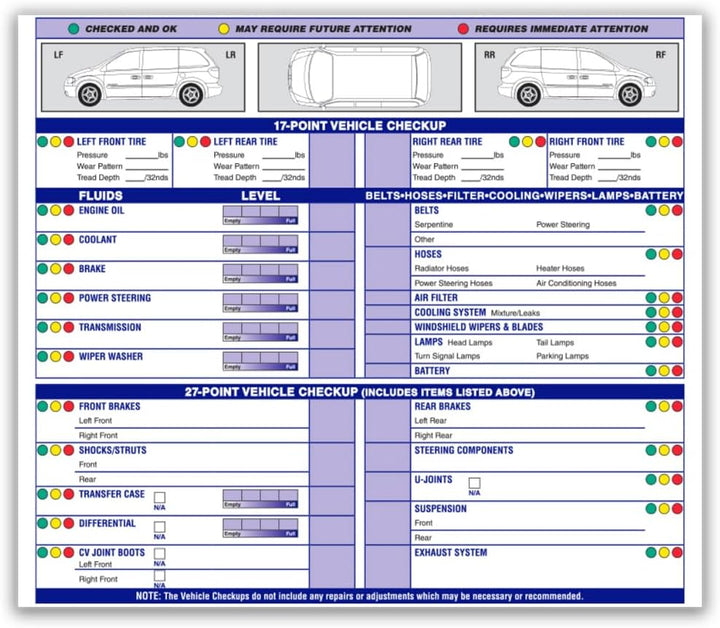Tick the U-Joints N/A checkbox
Image resolution: width=720 pixels, height=628 pixels.
[x=474, y=483]
